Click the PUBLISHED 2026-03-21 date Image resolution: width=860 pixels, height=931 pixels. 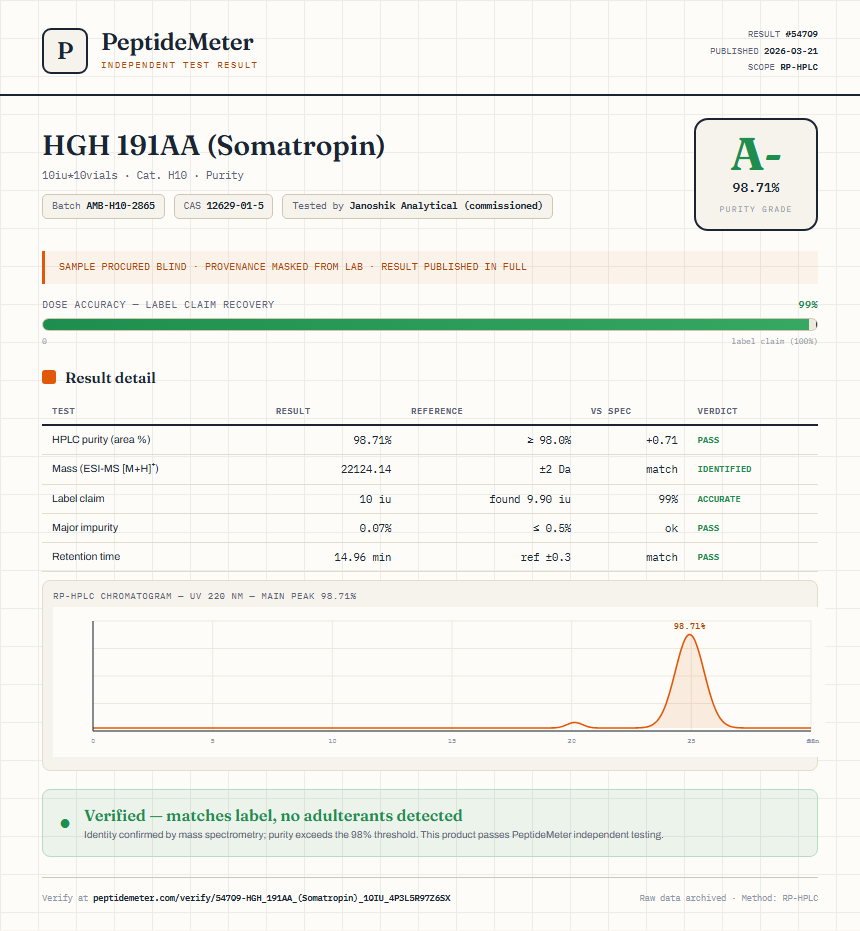point(764,51)
